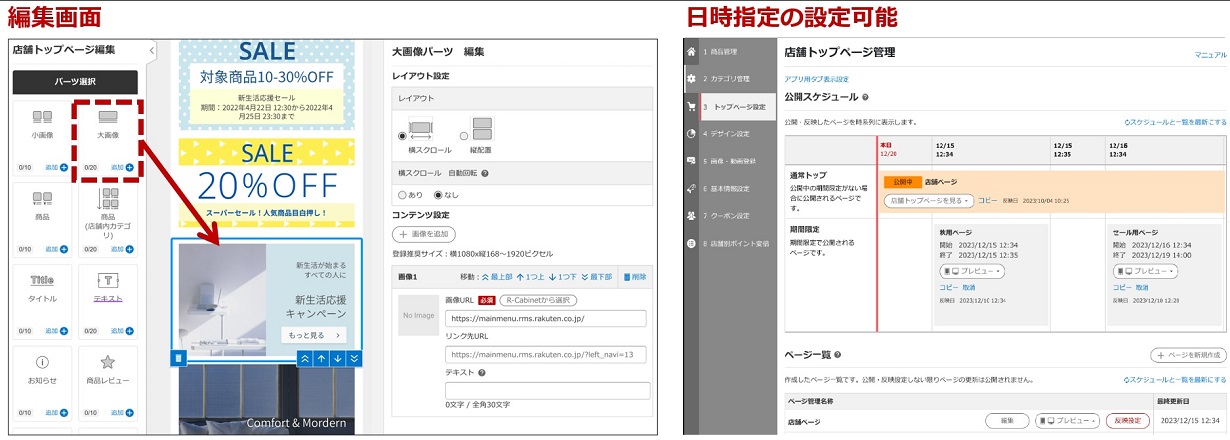
Task: Select あり for auto rotation
Action: coord(403,195)
